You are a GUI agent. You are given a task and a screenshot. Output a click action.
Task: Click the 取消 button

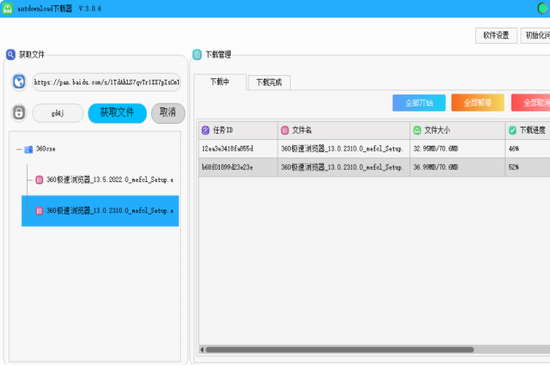tap(168, 113)
